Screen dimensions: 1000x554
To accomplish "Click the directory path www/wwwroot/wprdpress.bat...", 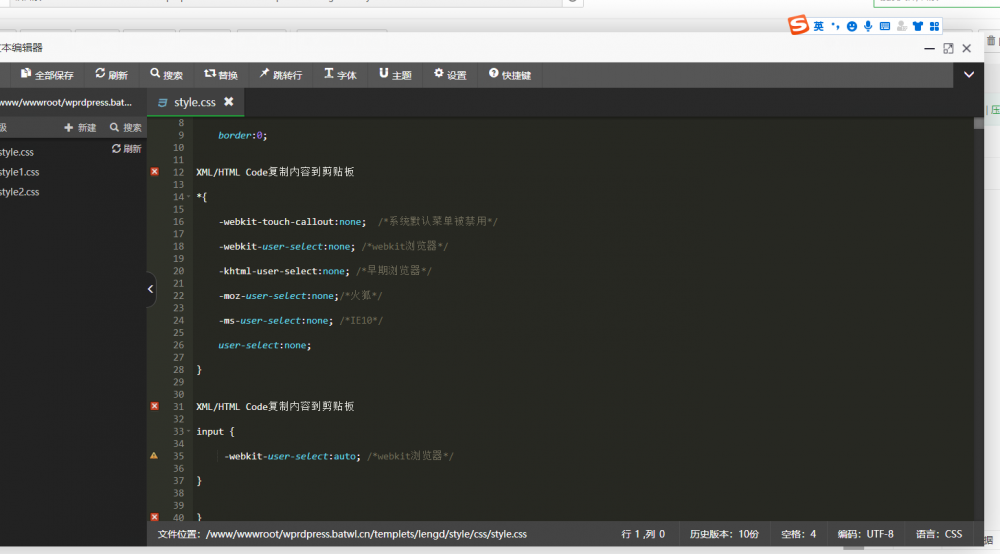I will point(66,102).
